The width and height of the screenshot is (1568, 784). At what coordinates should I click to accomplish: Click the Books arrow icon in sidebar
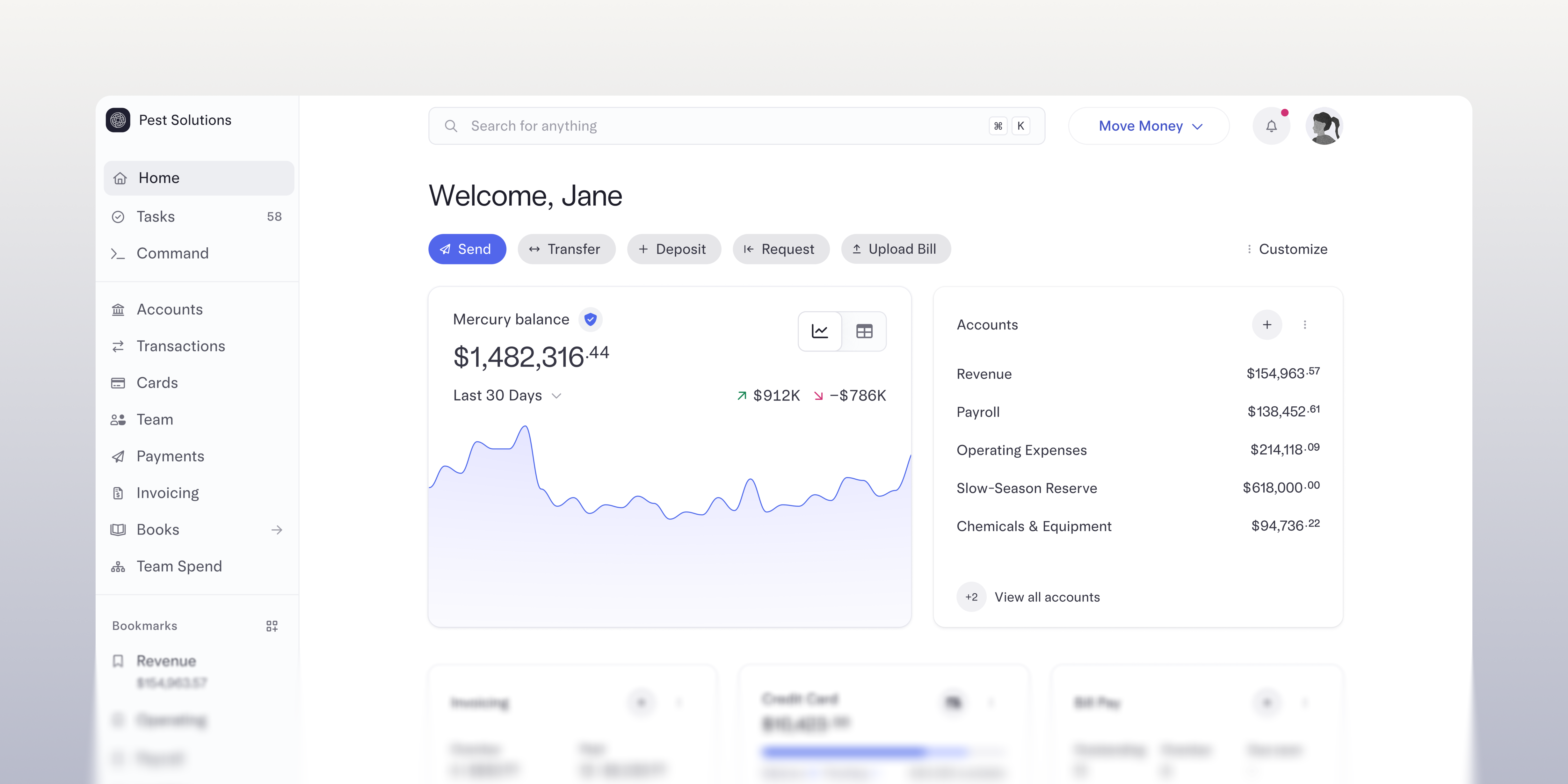click(x=277, y=530)
